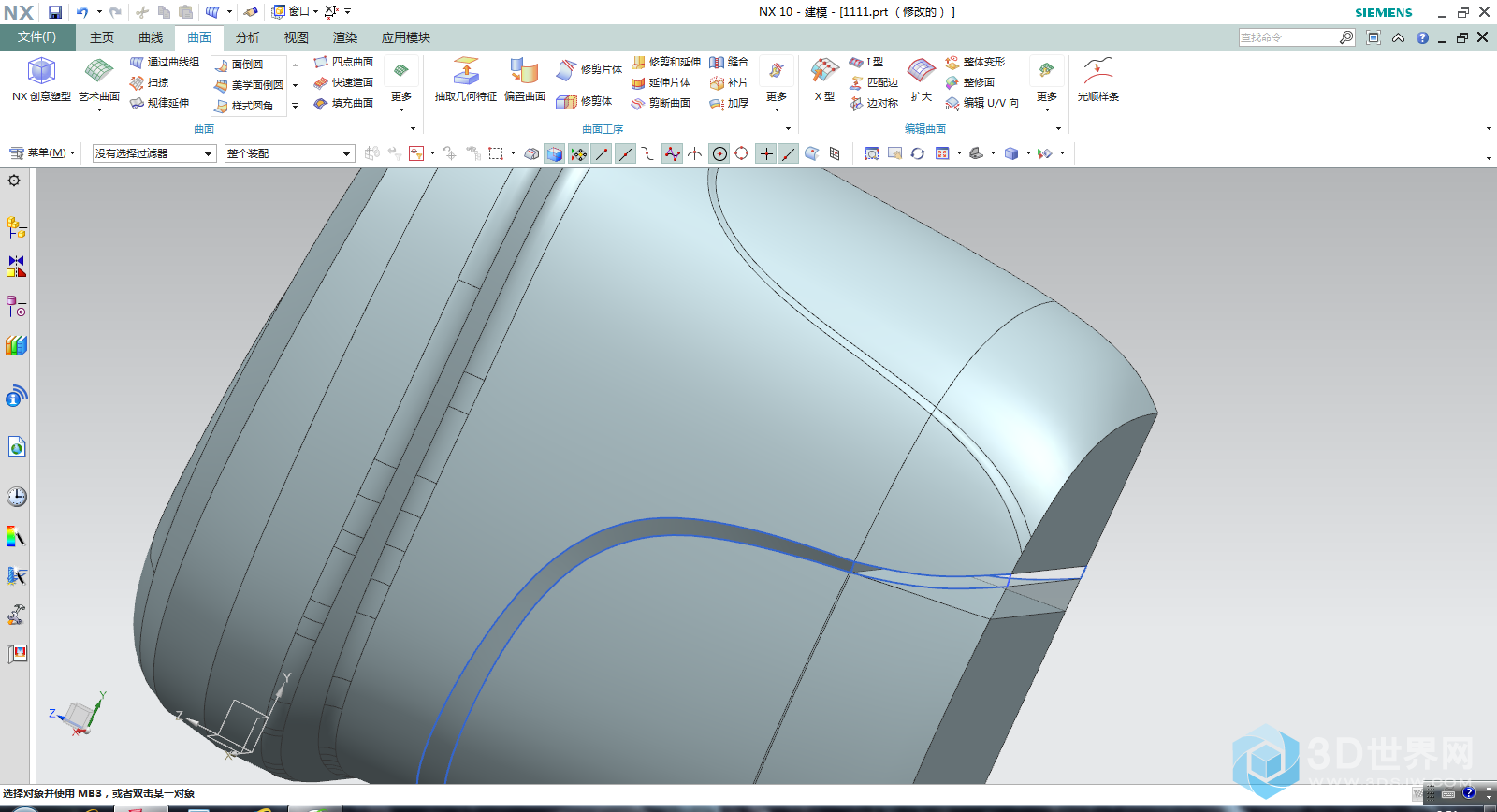Toggle snap to control point

(647, 153)
